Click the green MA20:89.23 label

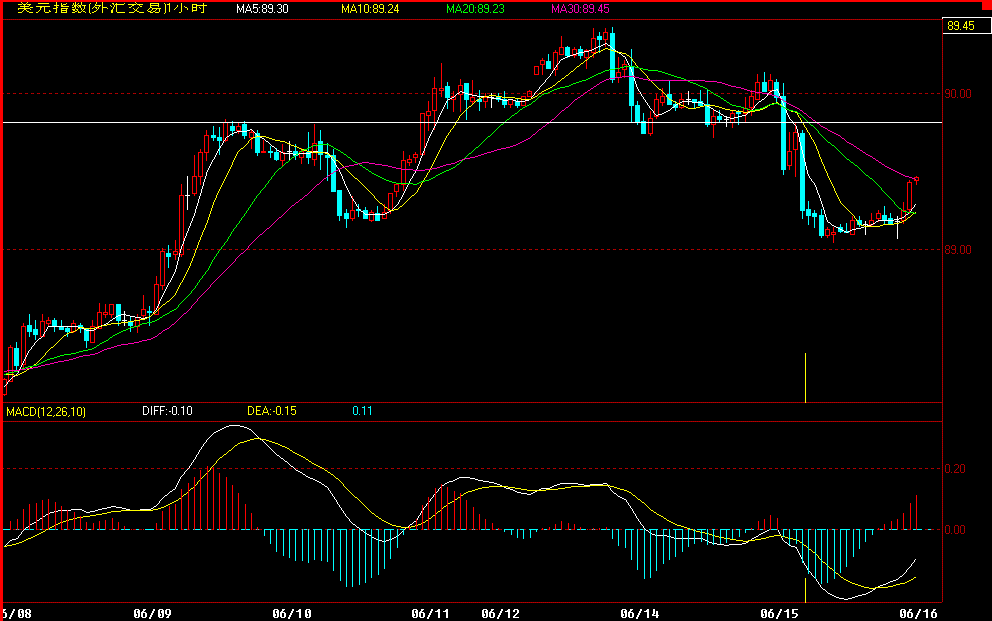(x=476, y=9)
